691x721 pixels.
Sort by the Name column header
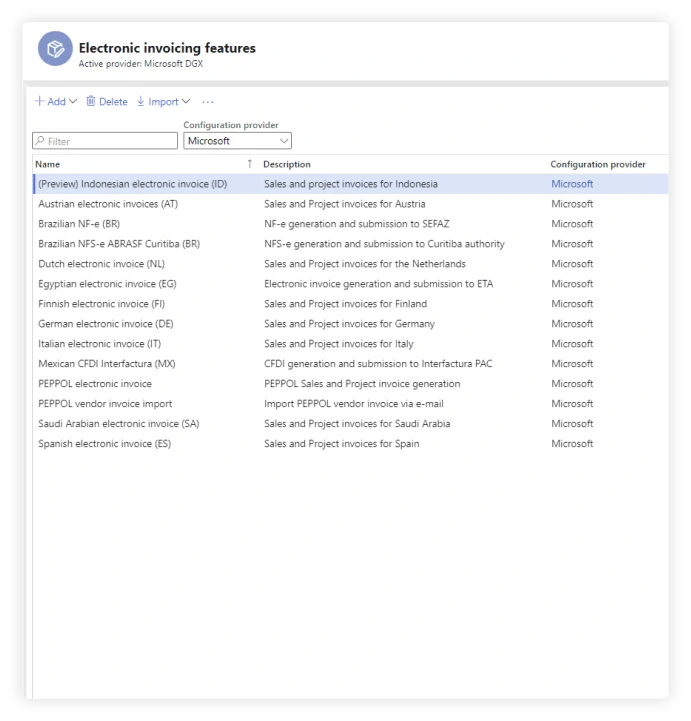click(x=48, y=164)
